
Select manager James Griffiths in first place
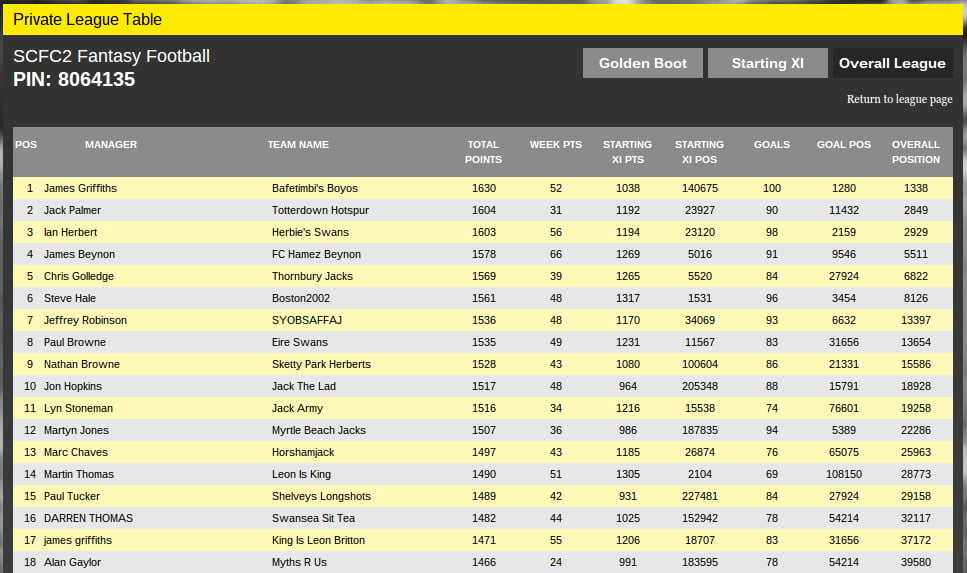coord(80,188)
